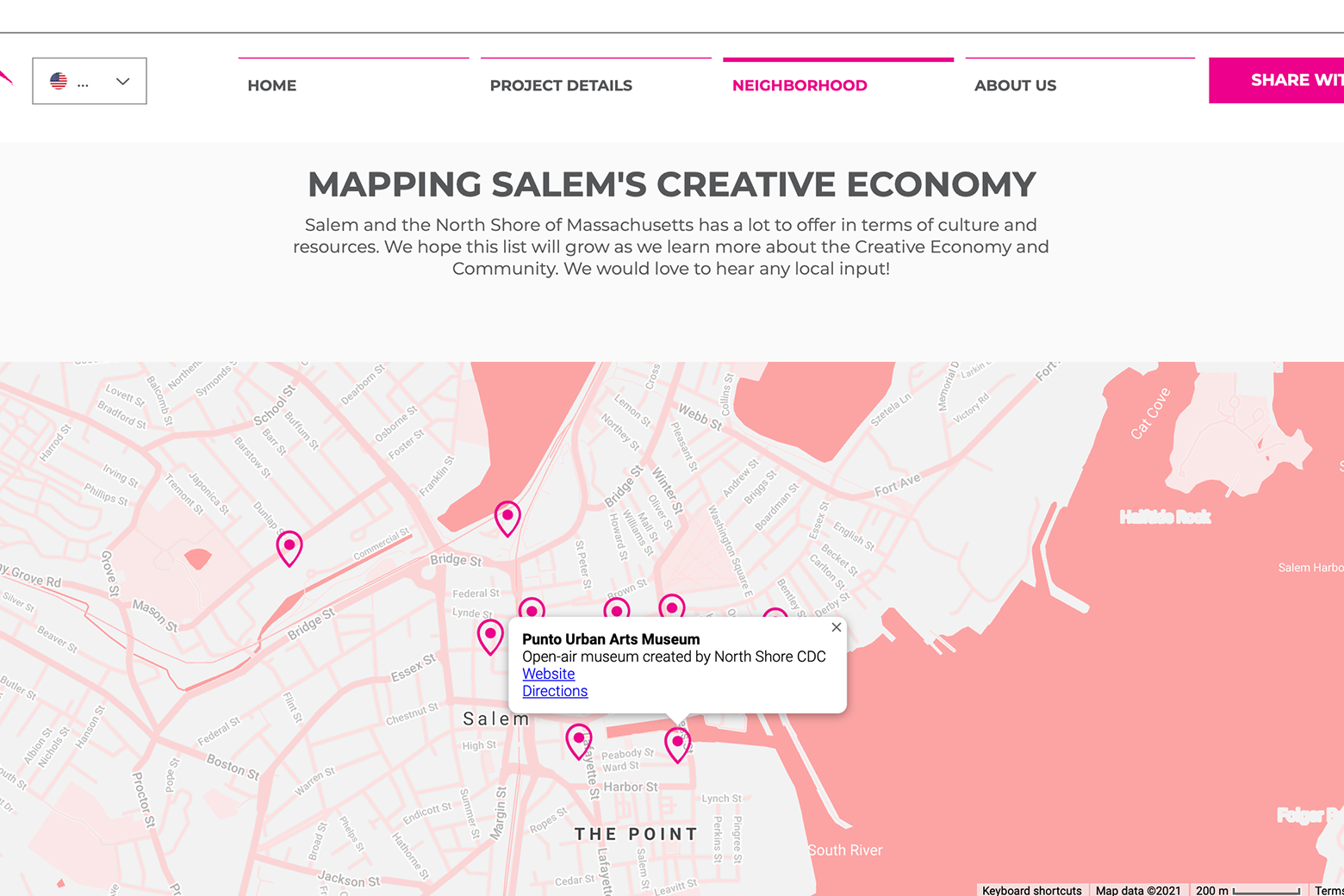
Task: Click the Directions link in popup
Action: point(555,691)
